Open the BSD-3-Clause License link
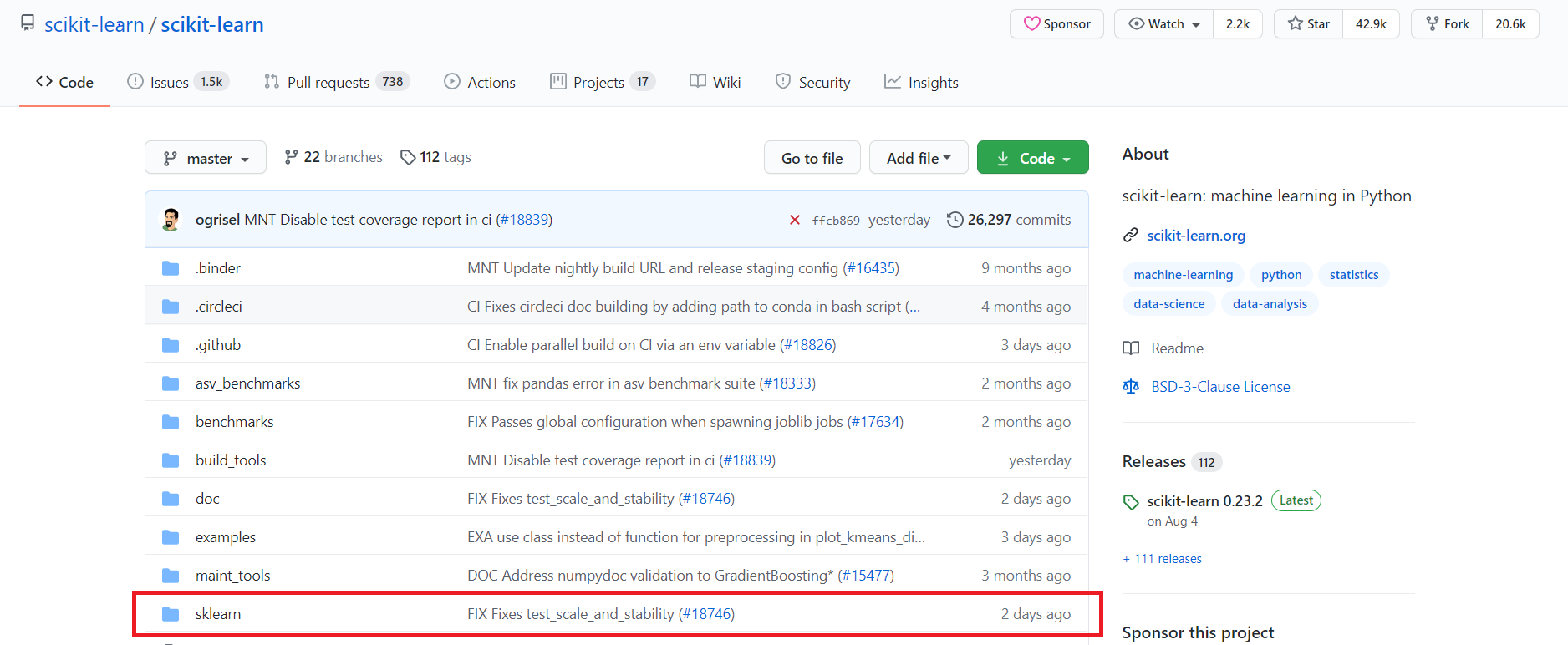 1220,387
